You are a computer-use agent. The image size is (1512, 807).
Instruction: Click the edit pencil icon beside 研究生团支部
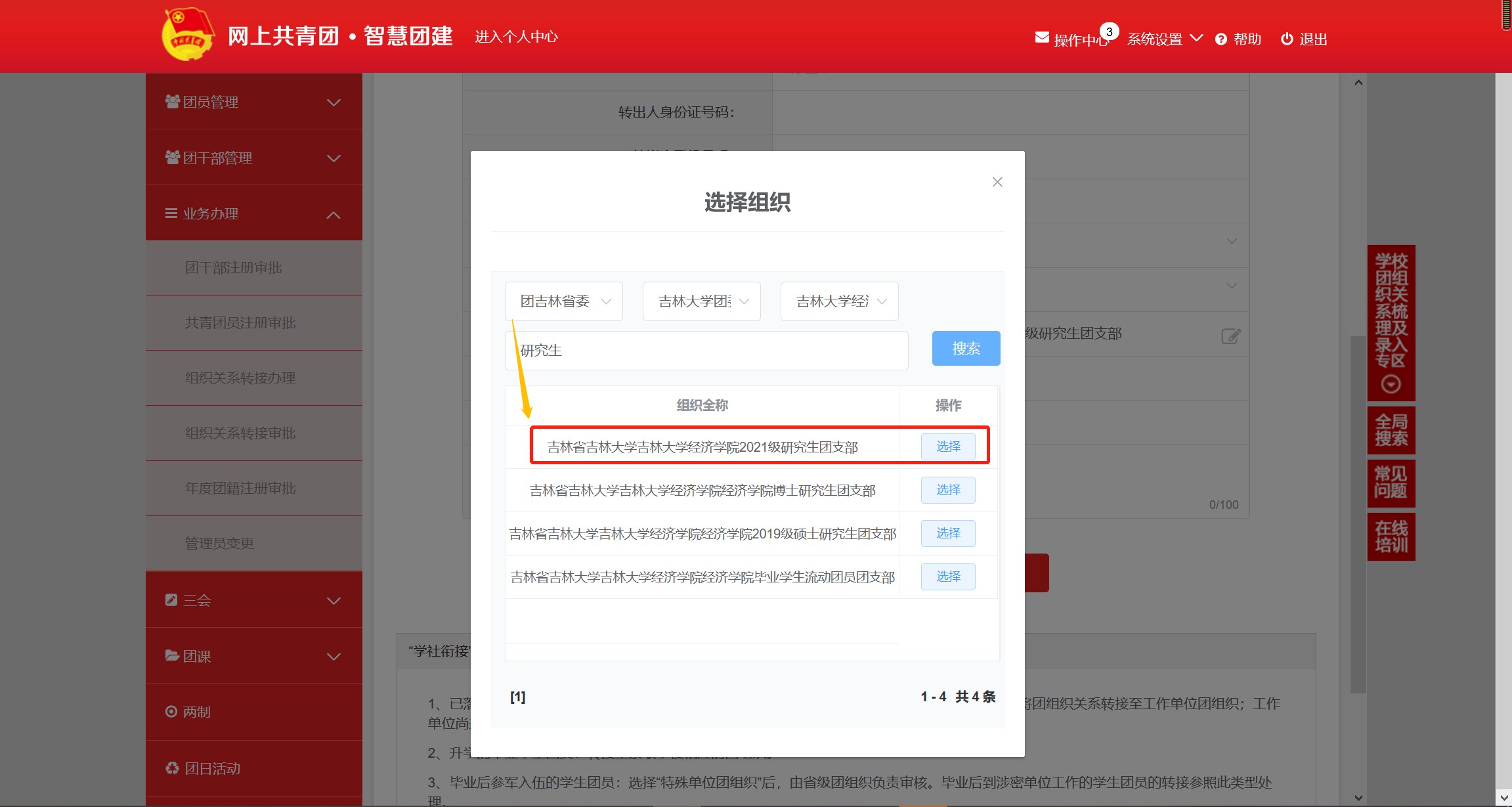pyautogui.click(x=1230, y=336)
